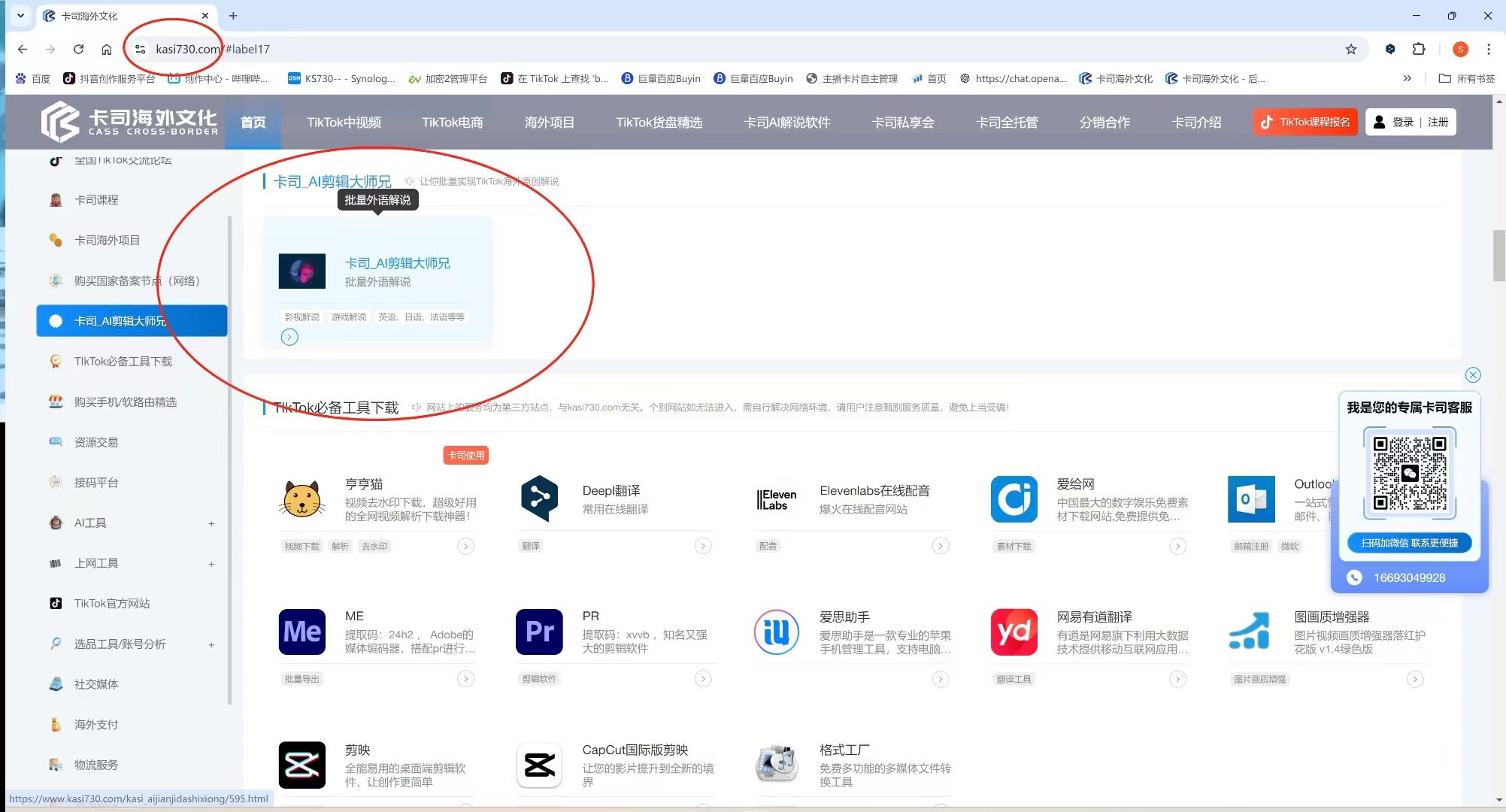The height and width of the screenshot is (812, 1506).
Task: Click the arrow on the 卡司_AI剪辑大师兄 card
Action: pyautogui.click(x=289, y=338)
